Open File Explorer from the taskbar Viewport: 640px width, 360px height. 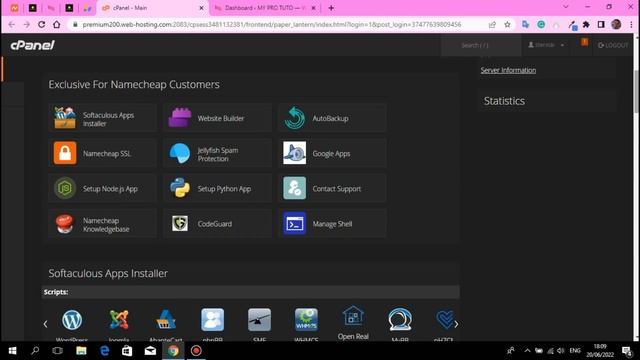81,351
